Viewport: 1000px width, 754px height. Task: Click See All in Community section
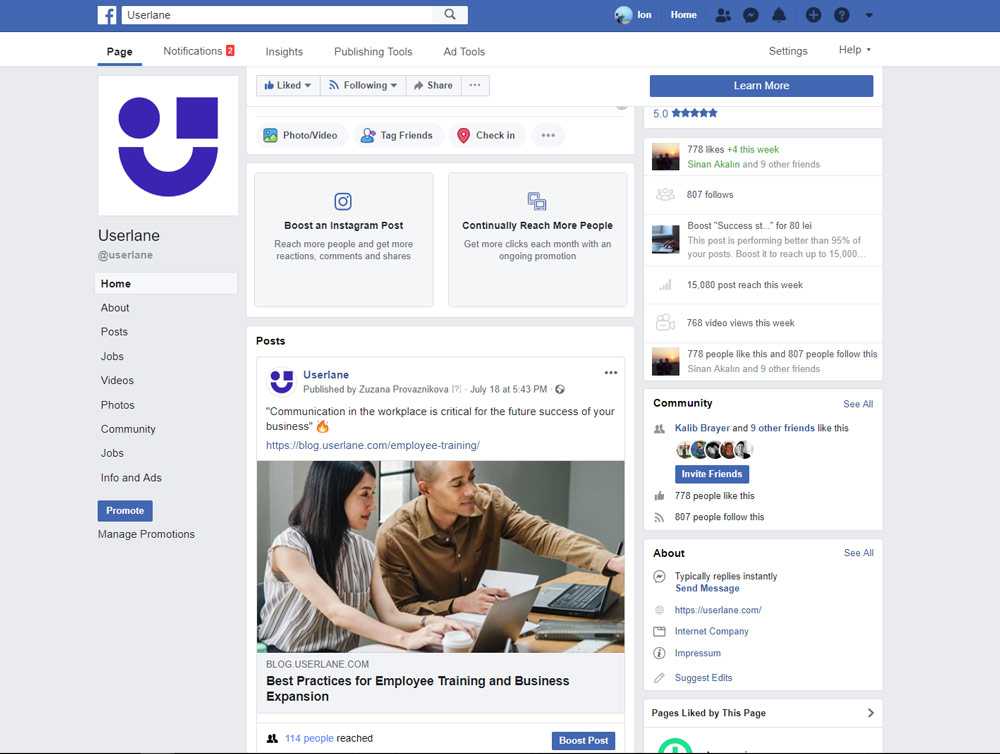[x=858, y=404]
